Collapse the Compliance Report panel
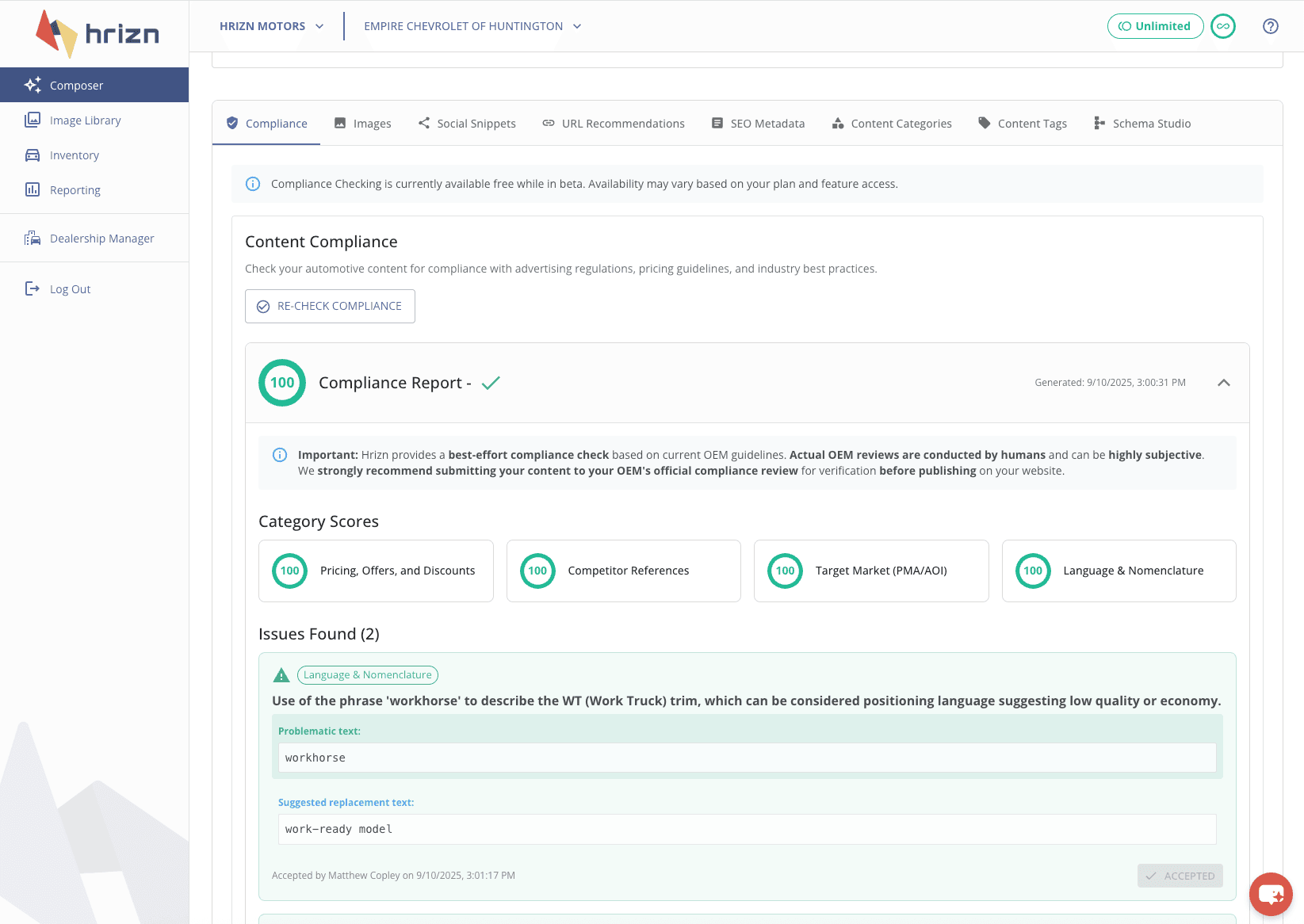Viewport: 1304px width, 924px height. (1223, 383)
